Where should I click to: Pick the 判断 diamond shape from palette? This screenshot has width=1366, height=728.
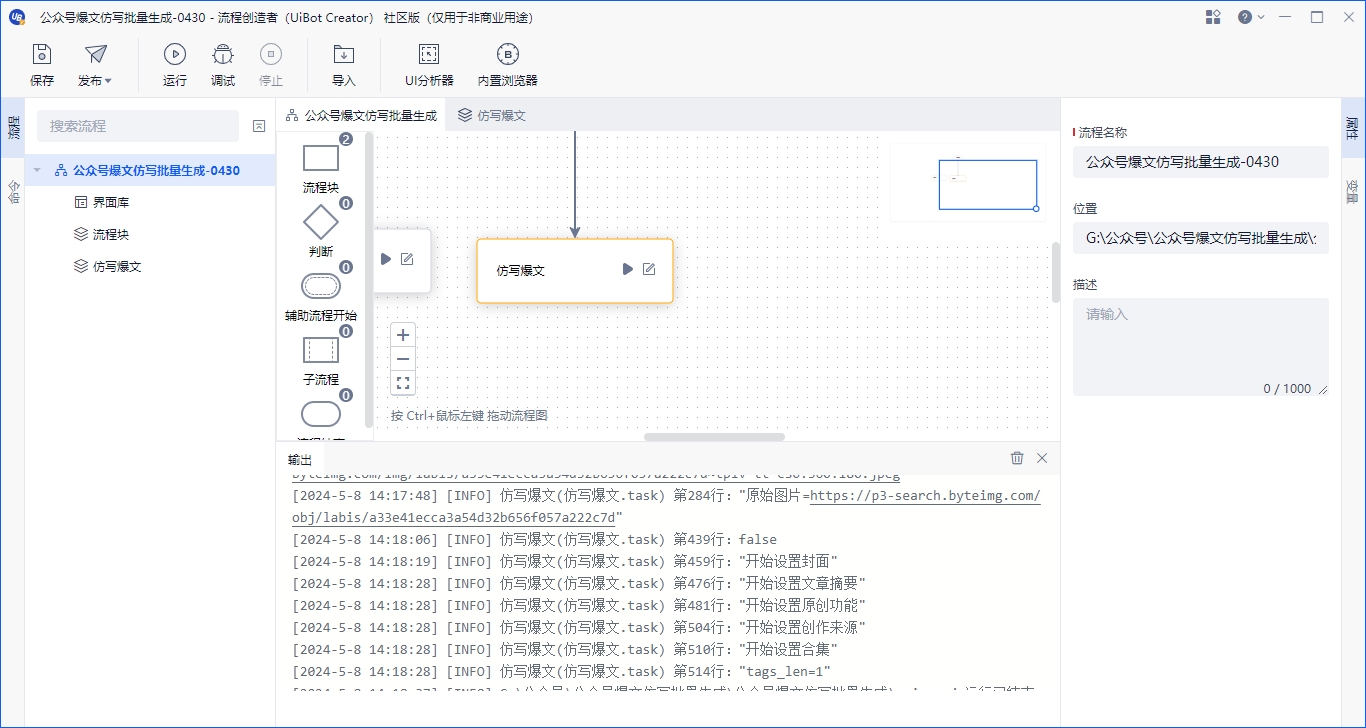321,222
